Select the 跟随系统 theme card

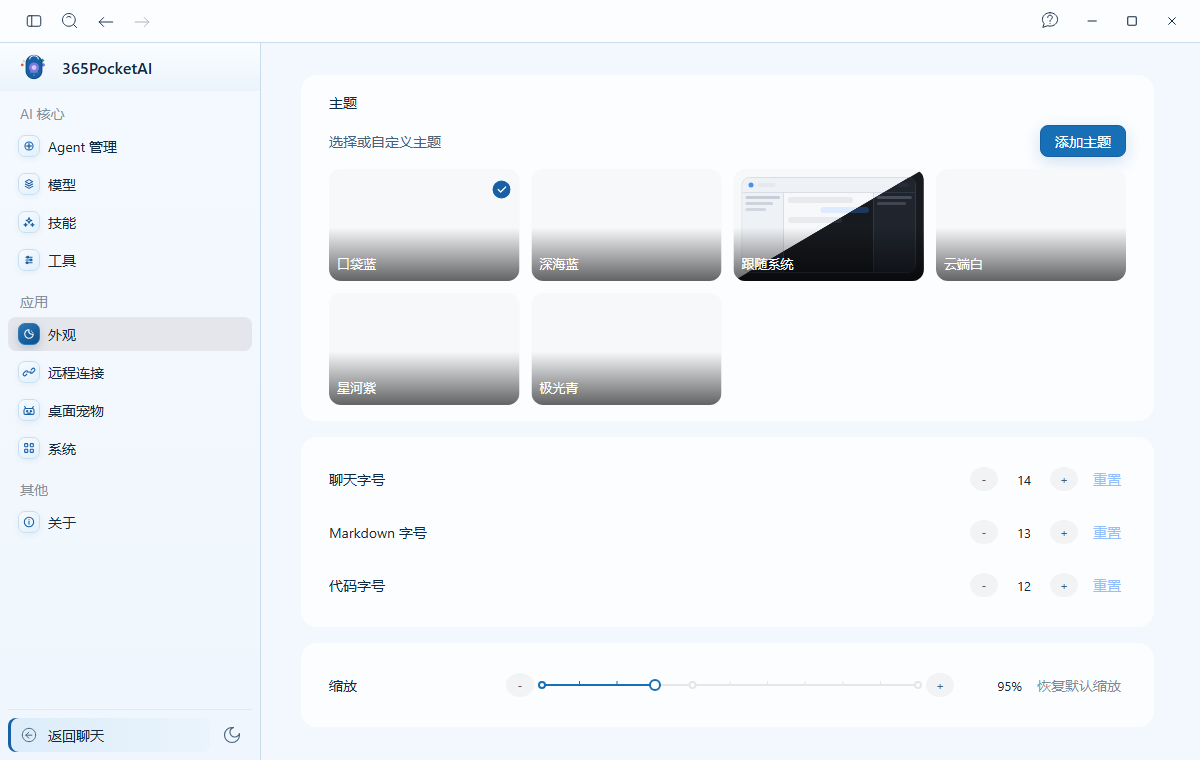pyautogui.click(x=829, y=225)
